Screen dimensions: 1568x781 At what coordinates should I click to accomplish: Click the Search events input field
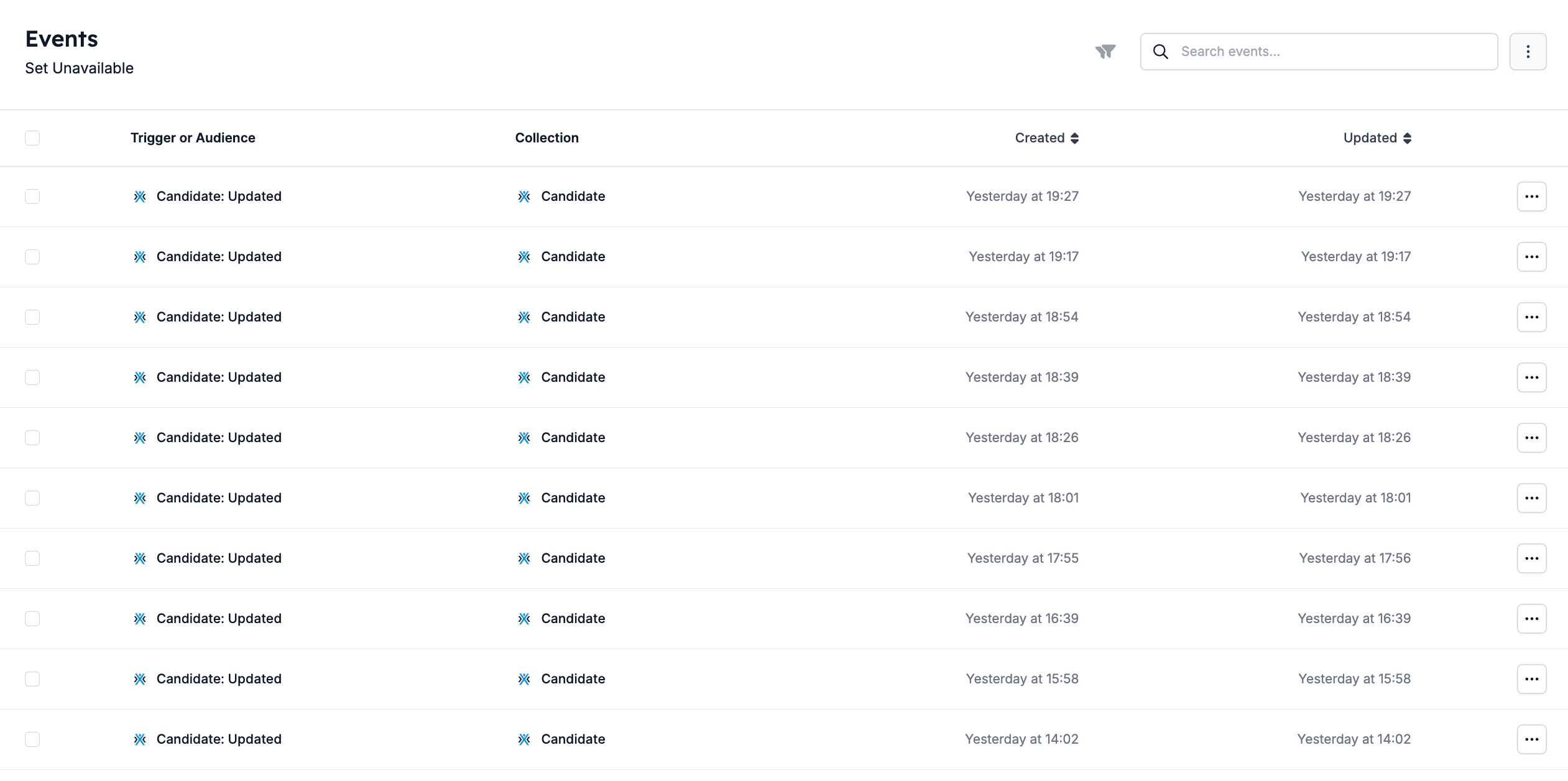pos(1319,52)
